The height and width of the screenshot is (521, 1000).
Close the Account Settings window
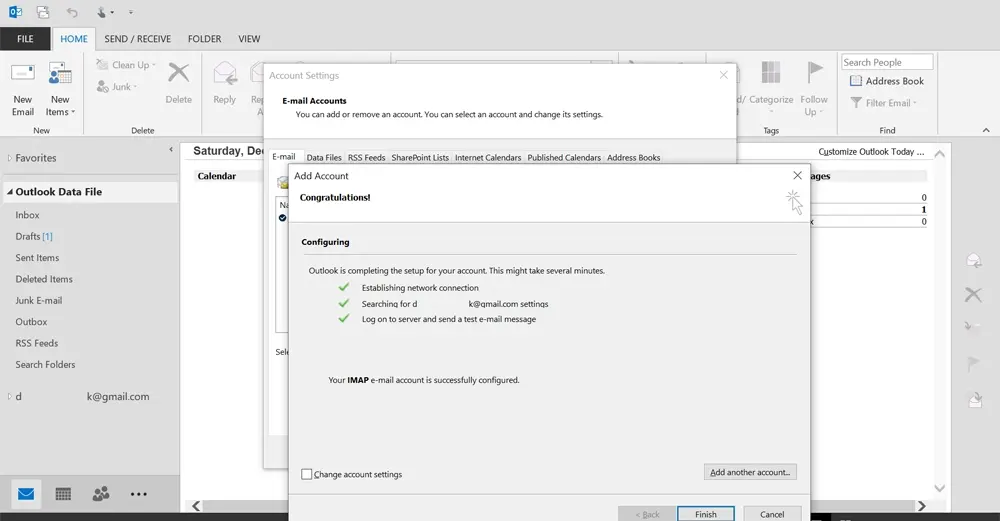coord(724,75)
